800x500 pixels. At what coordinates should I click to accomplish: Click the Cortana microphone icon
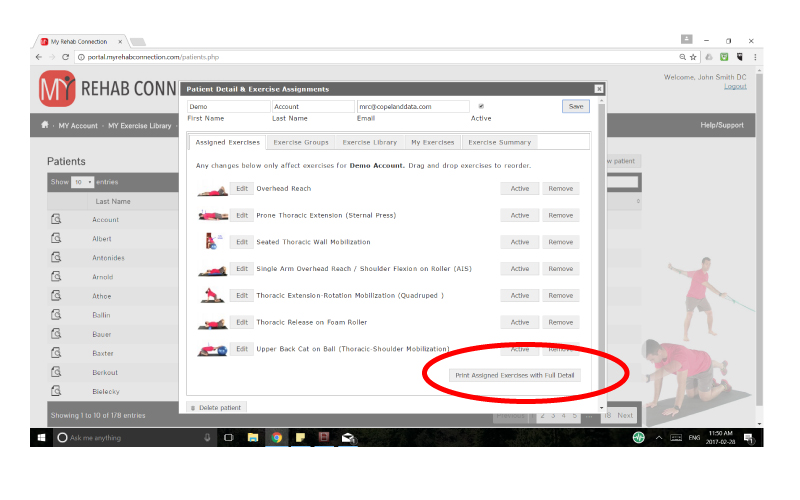(207, 438)
